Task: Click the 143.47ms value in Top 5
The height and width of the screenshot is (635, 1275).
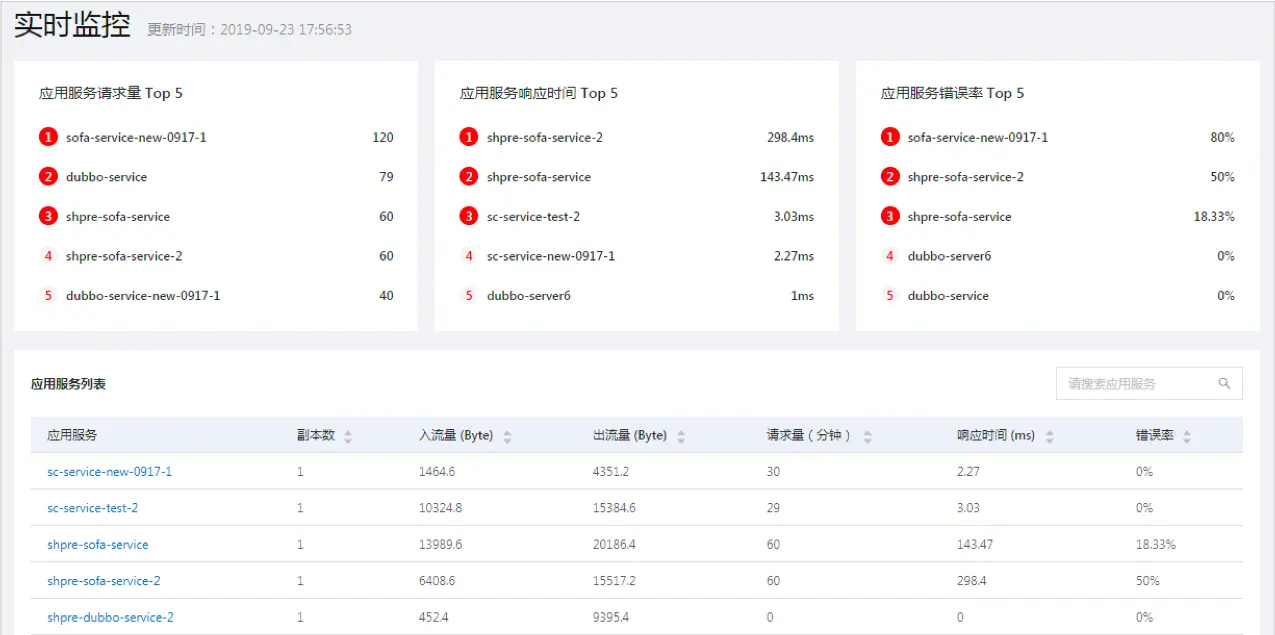Action: coord(787,177)
